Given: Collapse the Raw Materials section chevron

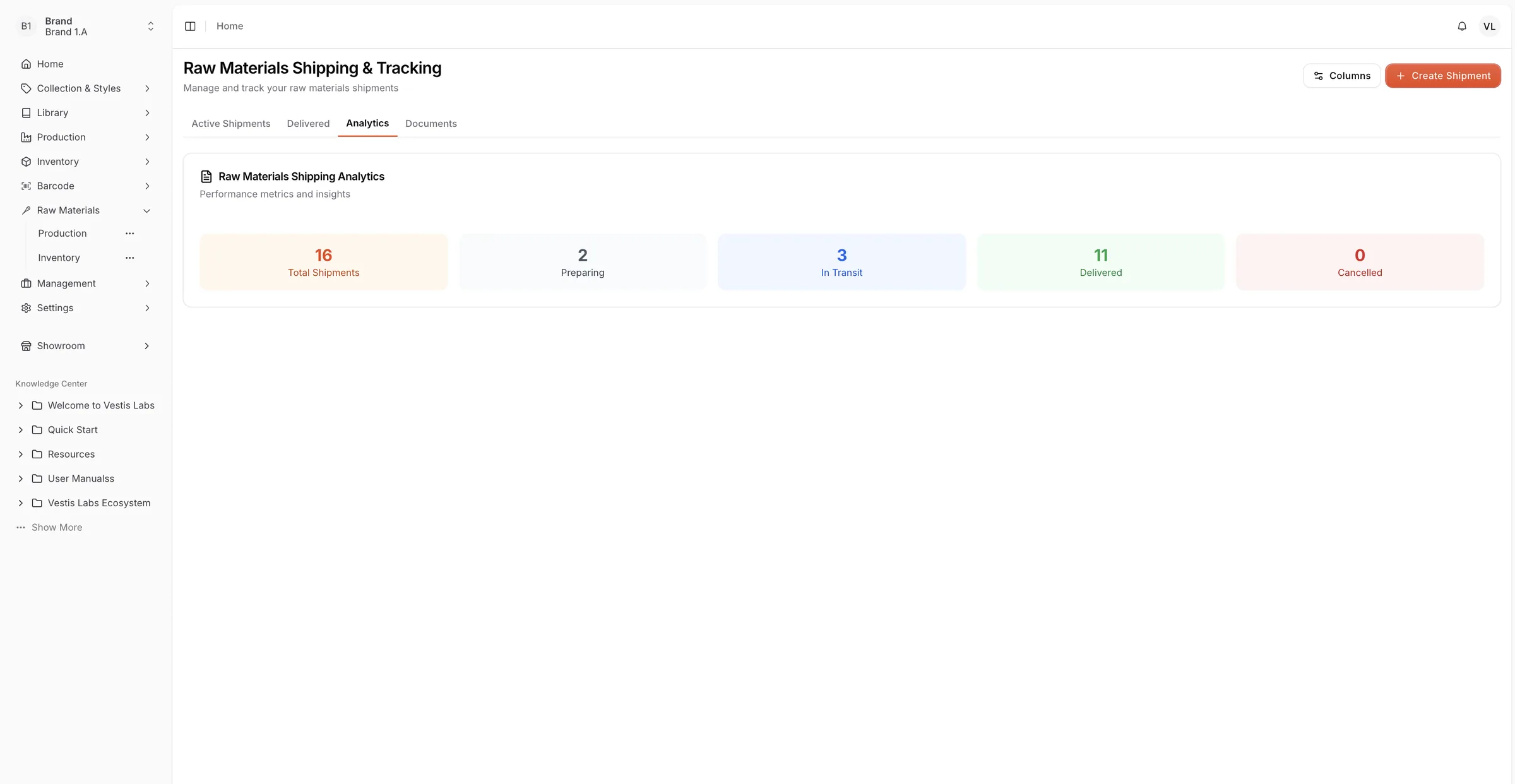Looking at the screenshot, I should (x=147, y=210).
